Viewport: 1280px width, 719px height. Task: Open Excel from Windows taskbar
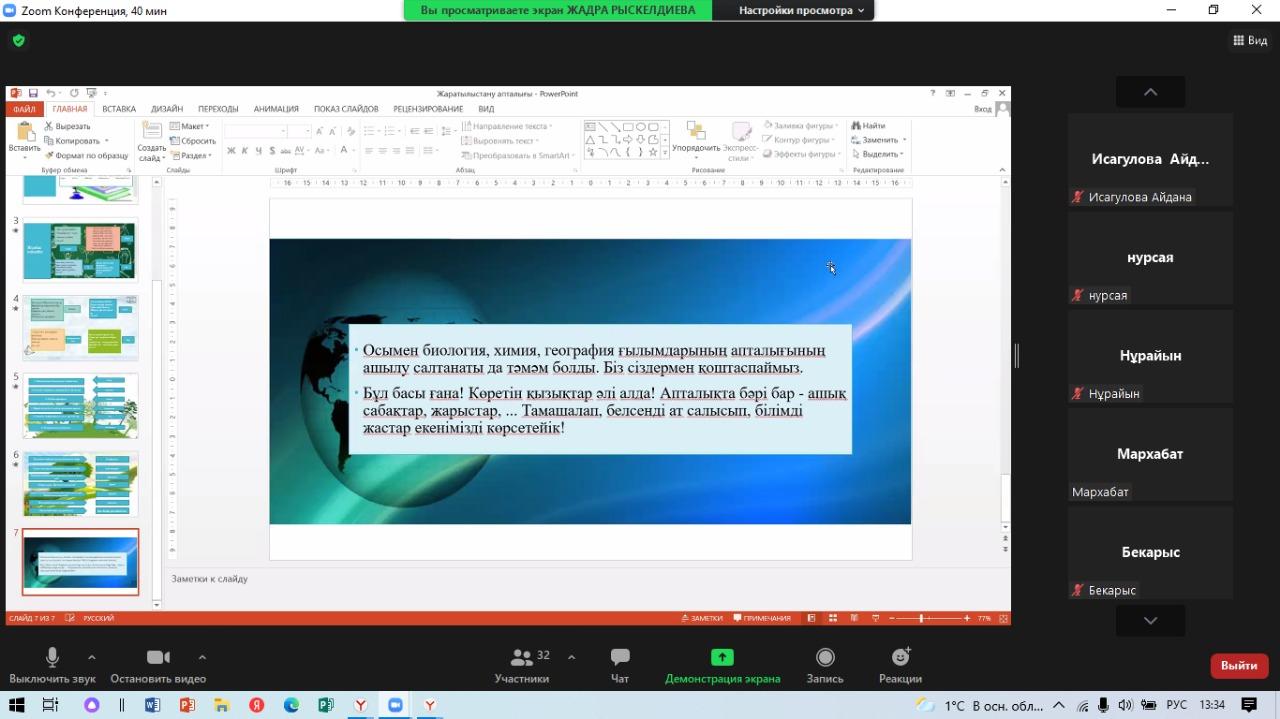[326, 705]
